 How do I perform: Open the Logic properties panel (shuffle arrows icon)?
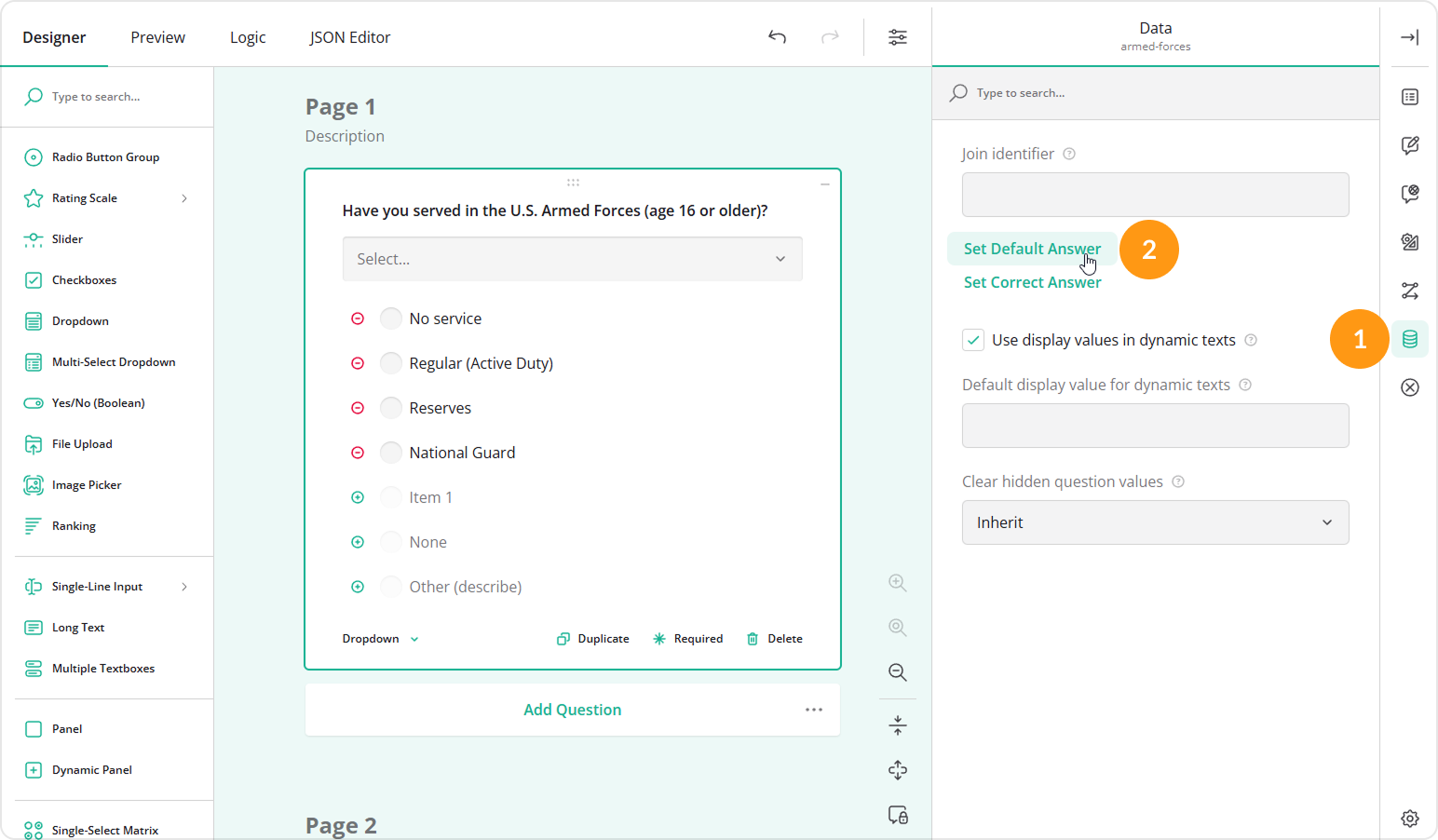pos(1410,291)
